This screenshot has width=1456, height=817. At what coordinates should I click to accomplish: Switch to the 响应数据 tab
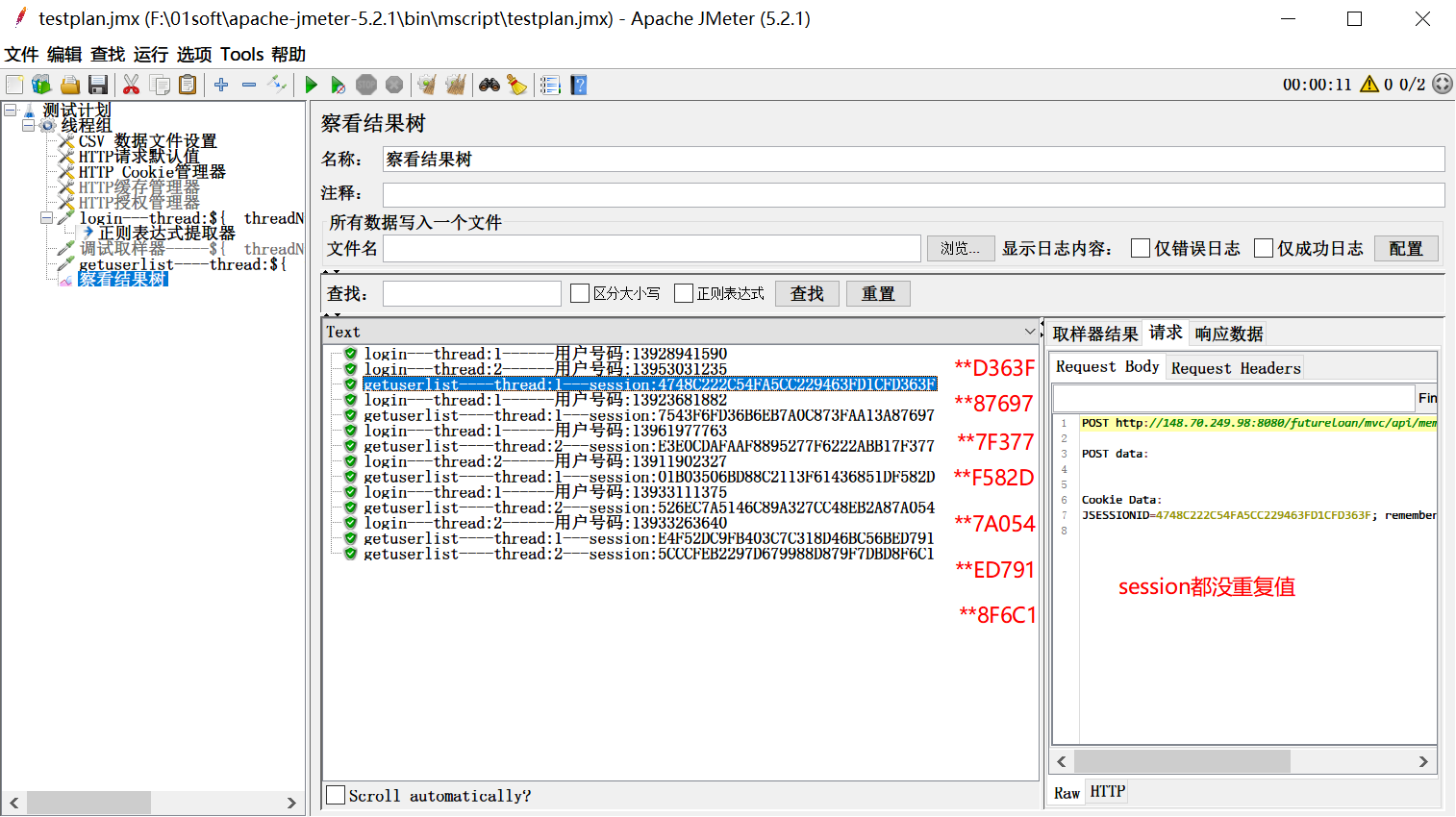(1228, 334)
